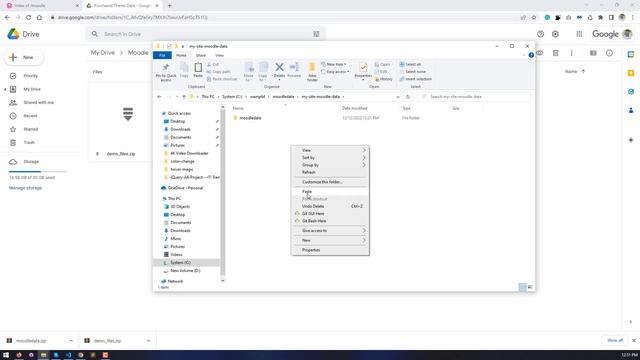Click the Drive search options slider icon
The width and height of the screenshot is (640, 360).
(316, 34)
